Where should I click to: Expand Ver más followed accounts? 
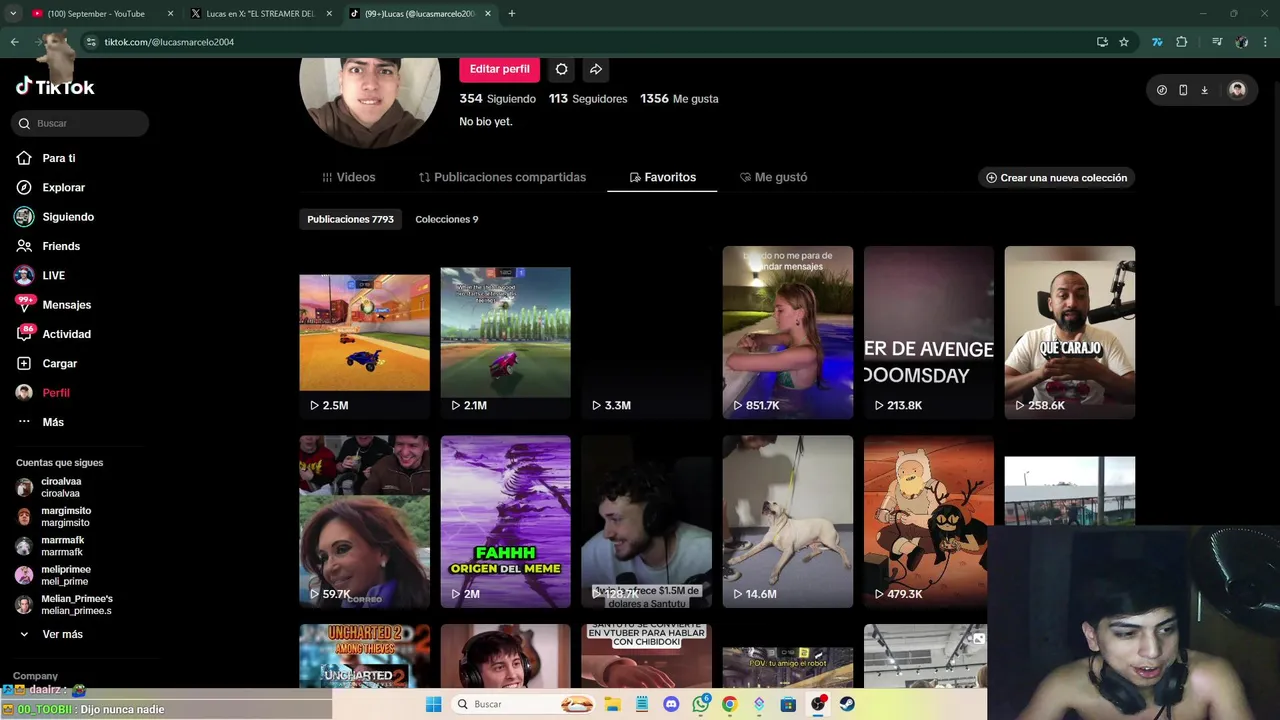pyautogui.click(x=51, y=634)
